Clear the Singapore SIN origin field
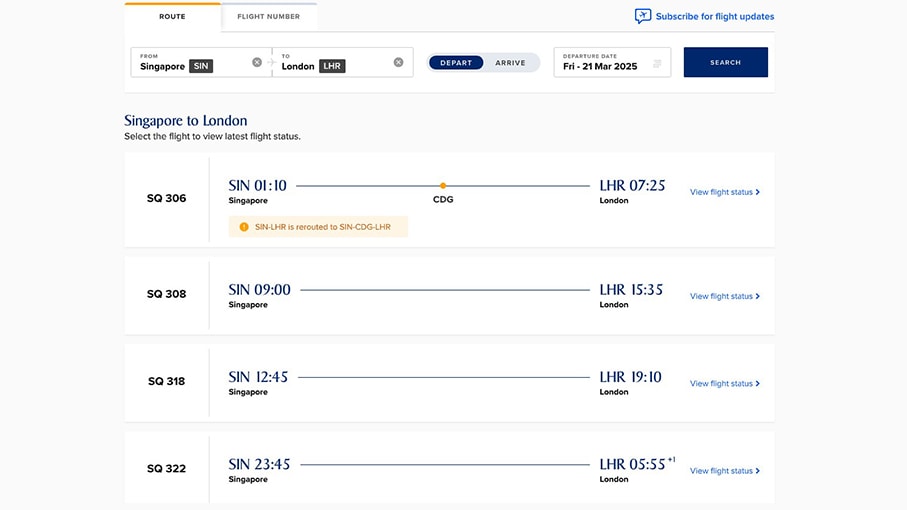Viewport: 907px width, 510px height. (x=257, y=62)
